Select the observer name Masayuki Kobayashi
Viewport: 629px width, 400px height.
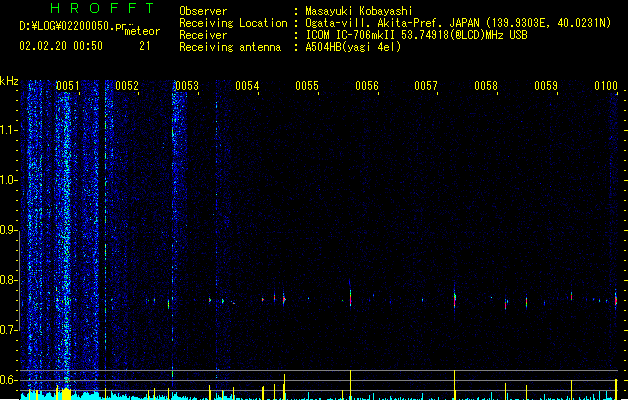pyautogui.click(x=359, y=11)
